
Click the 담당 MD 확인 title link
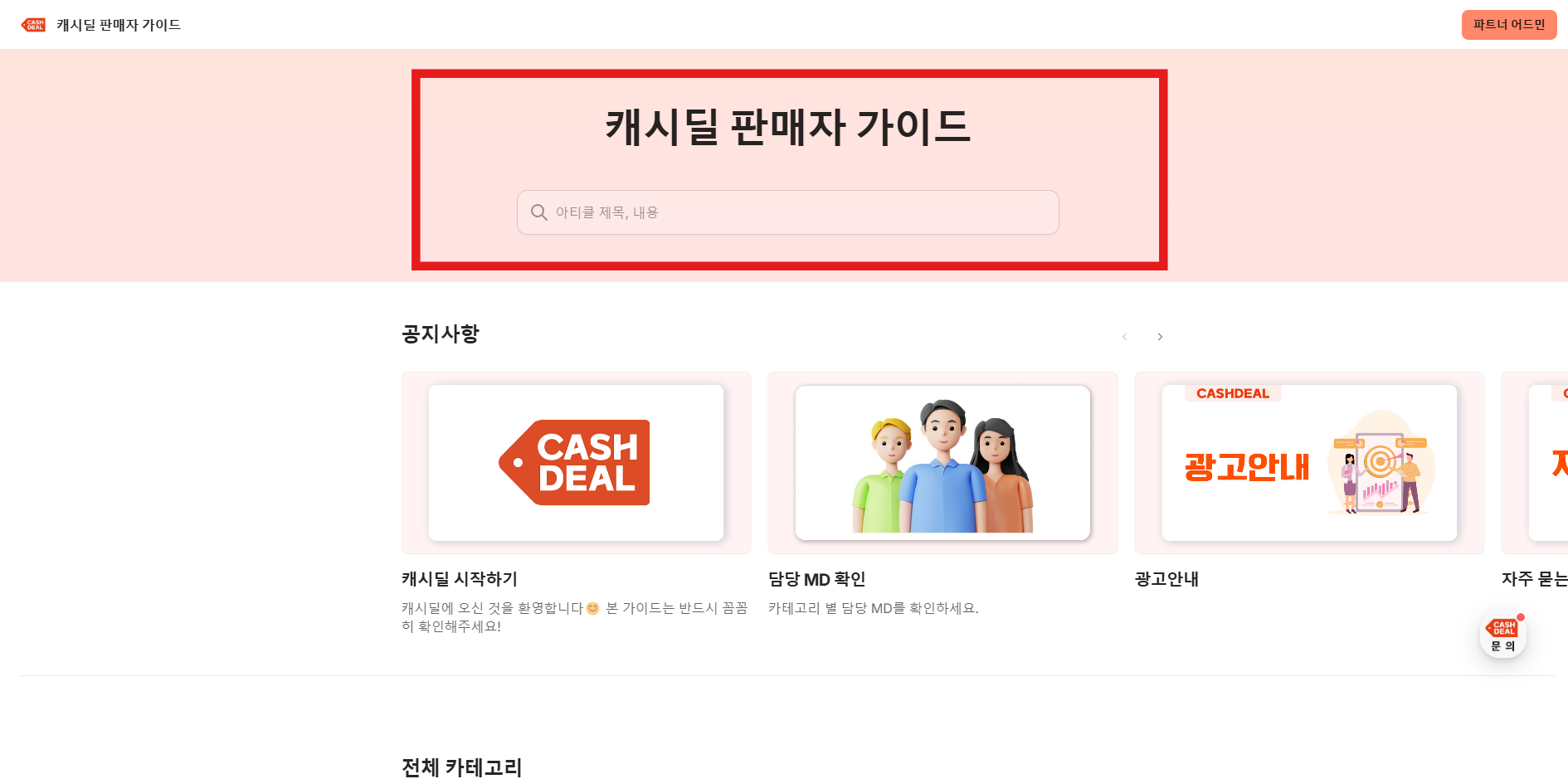click(x=817, y=579)
